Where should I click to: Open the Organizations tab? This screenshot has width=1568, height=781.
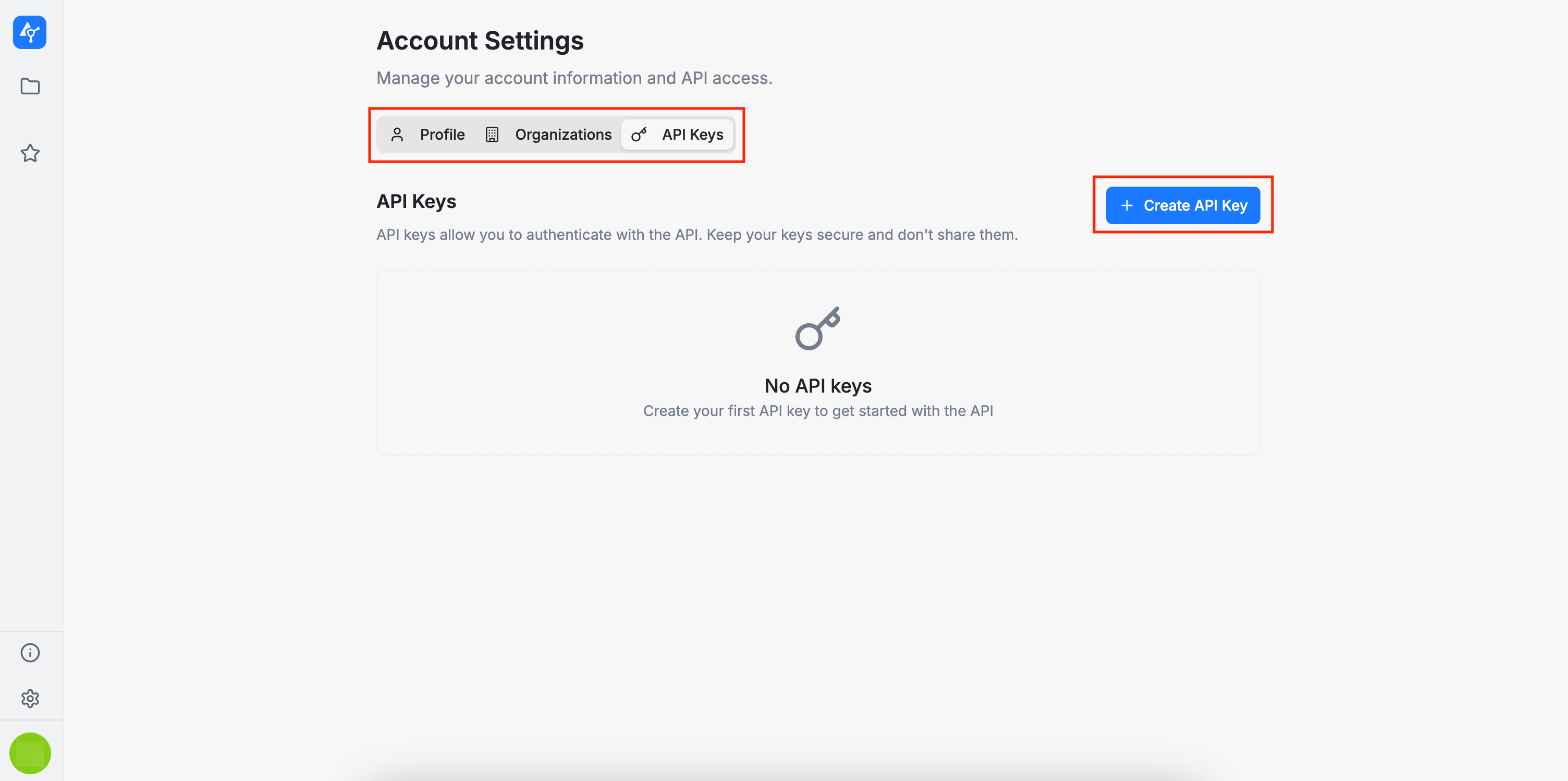point(562,135)
